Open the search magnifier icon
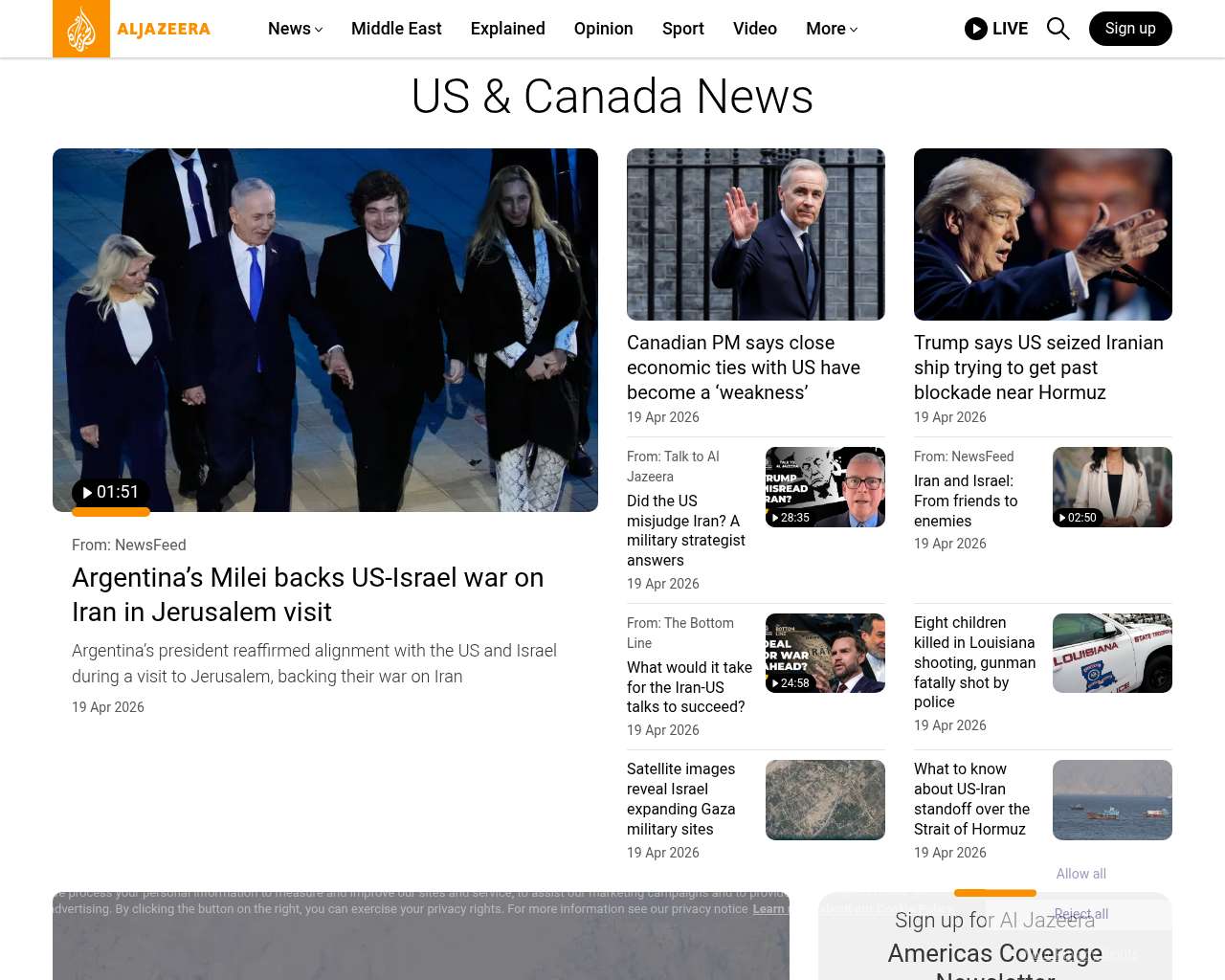The image size is (1225, 980). click(x=1058, y=29)
